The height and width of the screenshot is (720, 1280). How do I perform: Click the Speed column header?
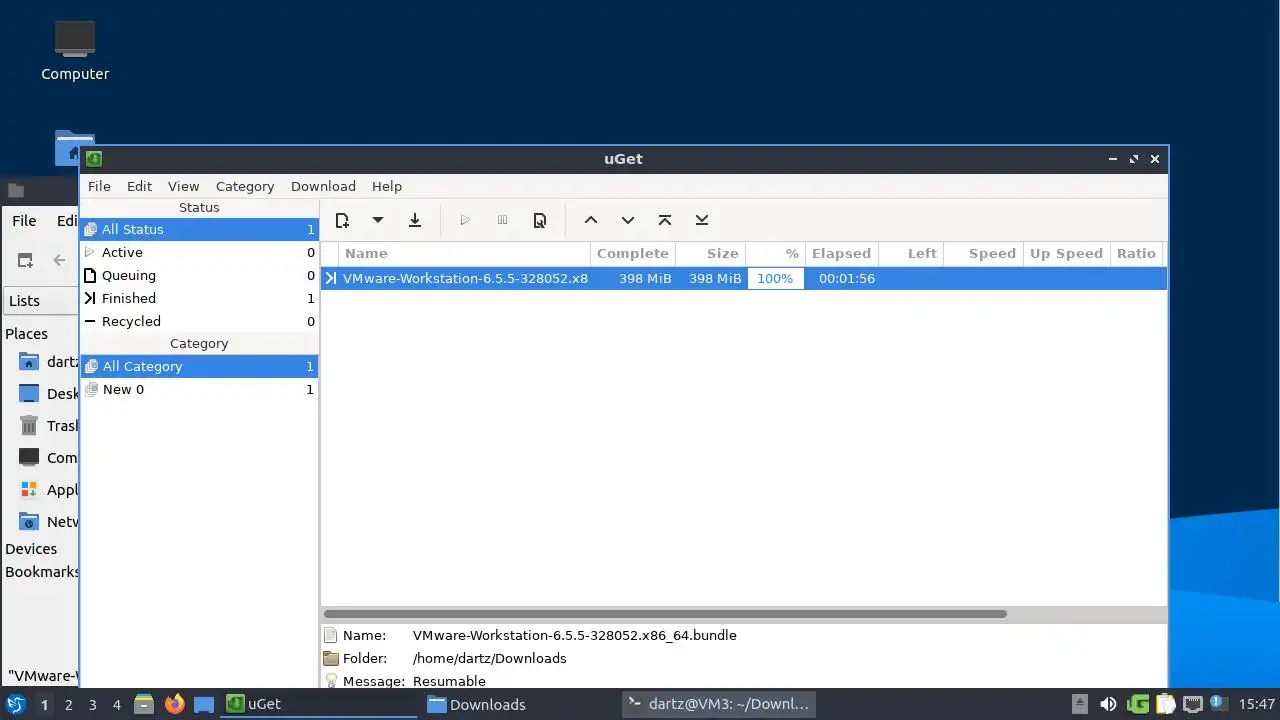pyautogui.click(x=983, y=253)
